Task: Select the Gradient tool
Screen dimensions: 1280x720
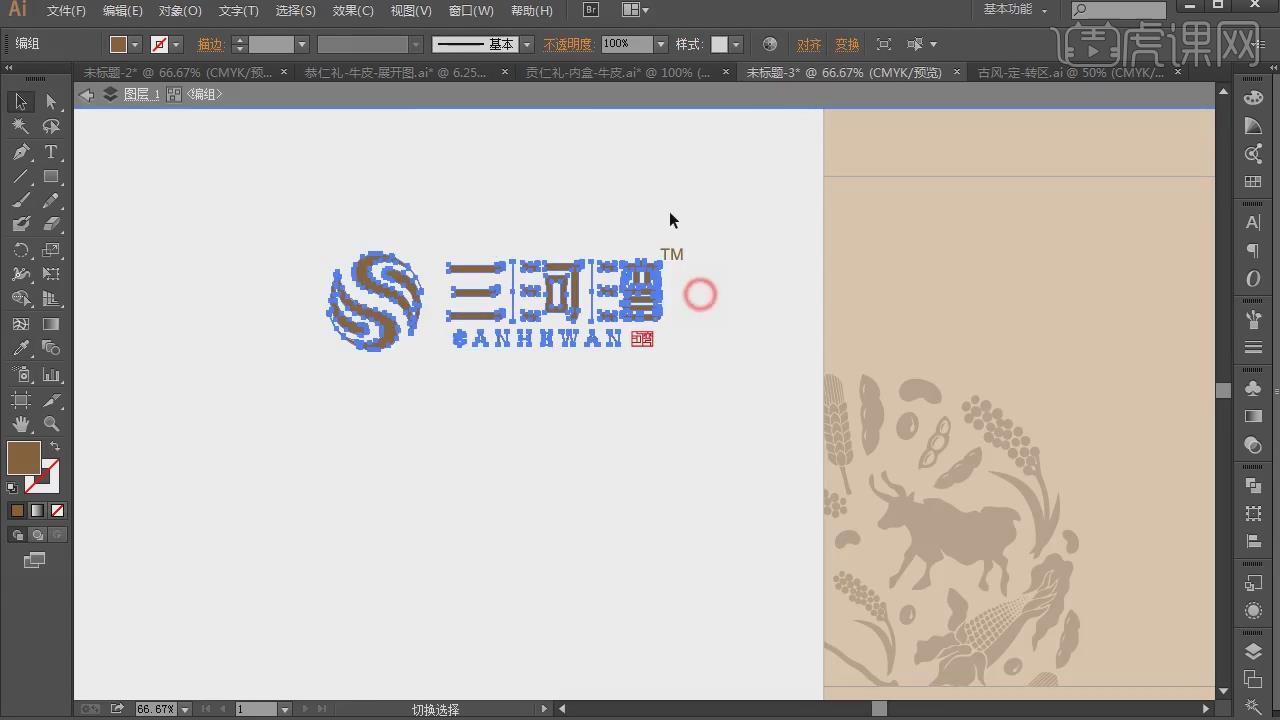Action: click(51, 324)
